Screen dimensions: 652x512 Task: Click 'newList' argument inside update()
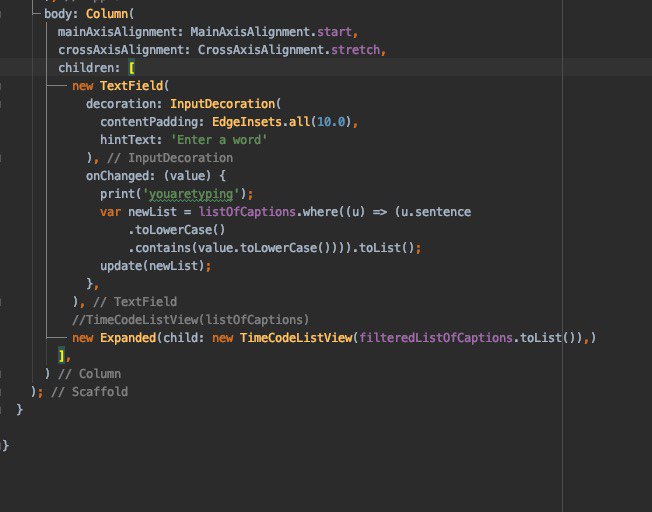(x=173, y=266)
